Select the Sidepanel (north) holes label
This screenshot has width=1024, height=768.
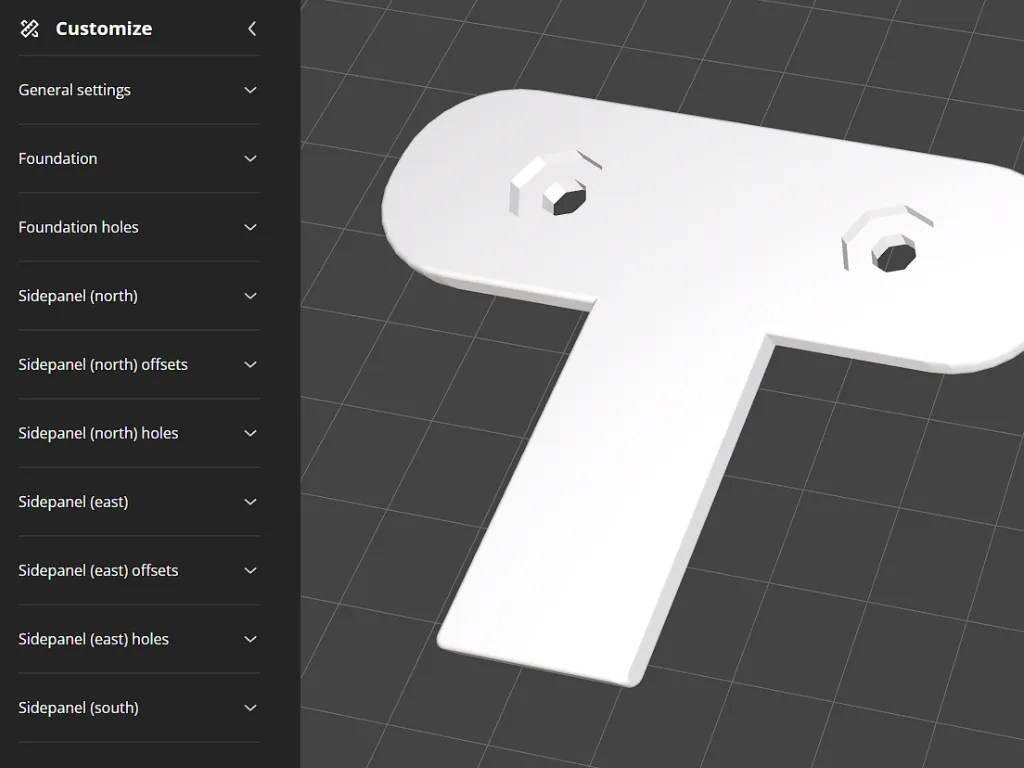click(x=98, y=433)
